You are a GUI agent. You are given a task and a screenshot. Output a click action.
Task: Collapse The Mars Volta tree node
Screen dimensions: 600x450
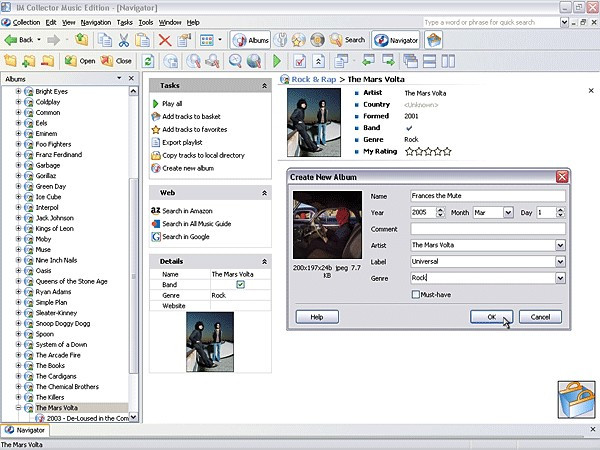click(18, 408)
